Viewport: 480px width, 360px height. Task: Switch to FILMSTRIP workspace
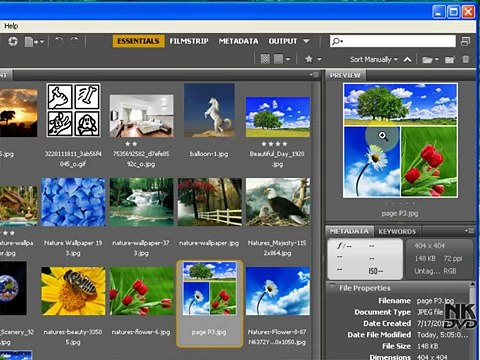189,41
